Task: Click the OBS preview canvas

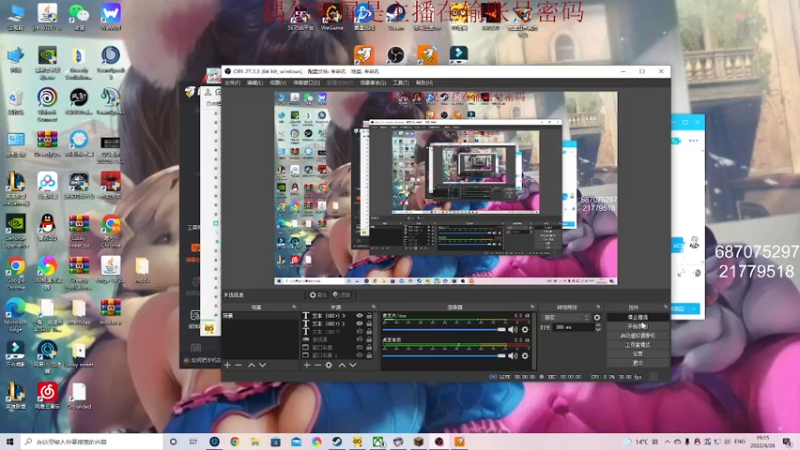Action: point(446,188)
